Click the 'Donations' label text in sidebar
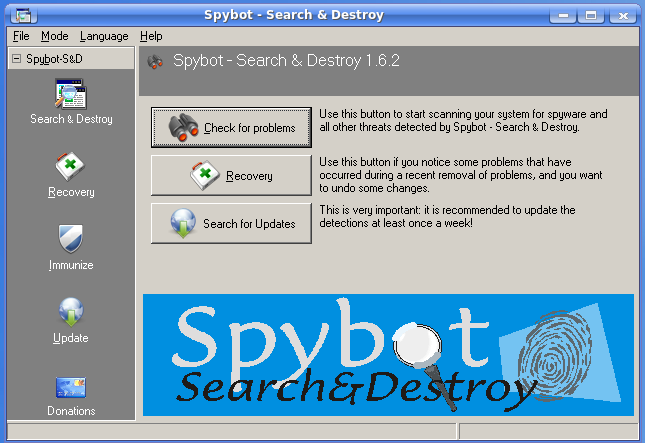This screenshot has height=443, width=645. tap(71, 411)
